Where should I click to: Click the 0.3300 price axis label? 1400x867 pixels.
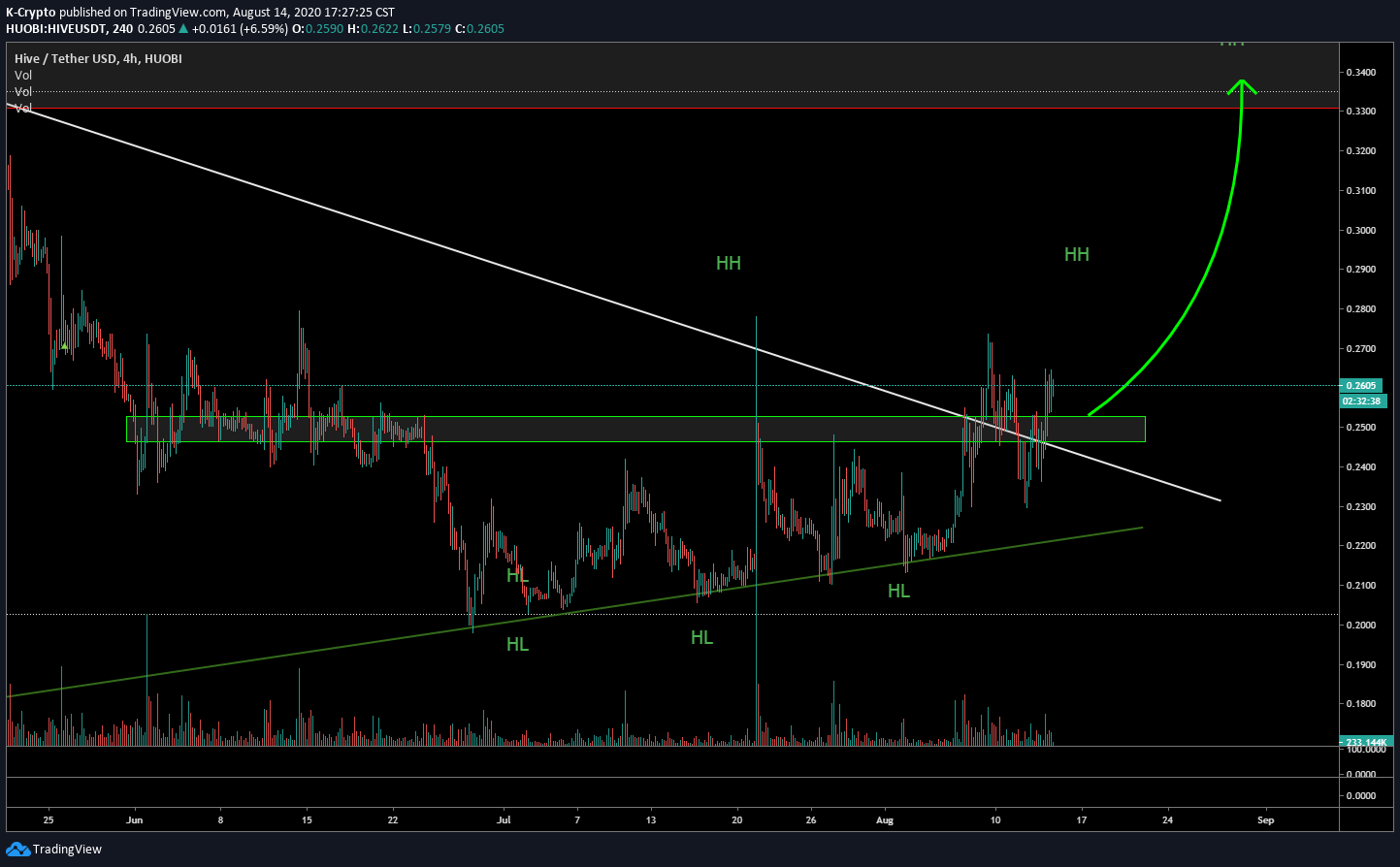1361,112
